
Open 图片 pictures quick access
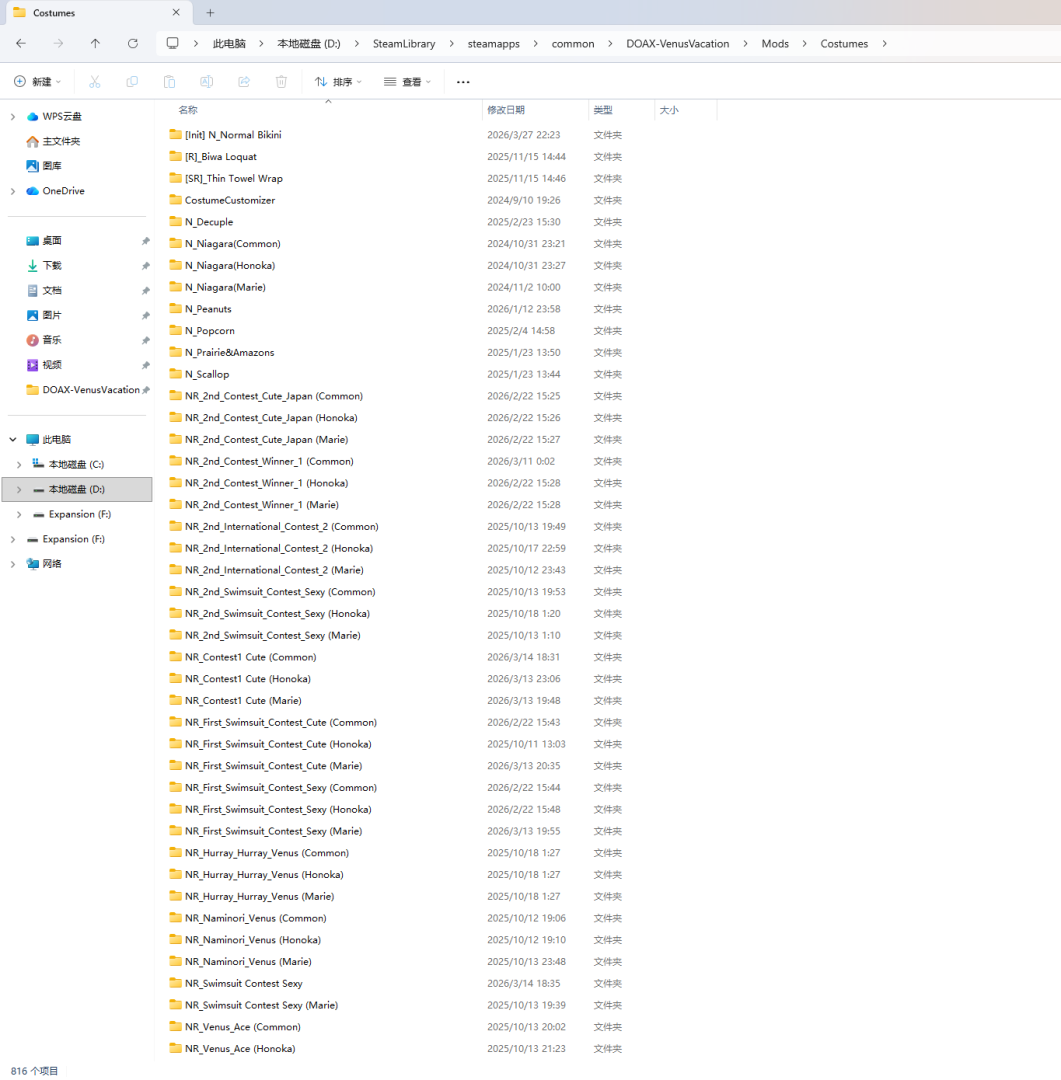point(52,315)
